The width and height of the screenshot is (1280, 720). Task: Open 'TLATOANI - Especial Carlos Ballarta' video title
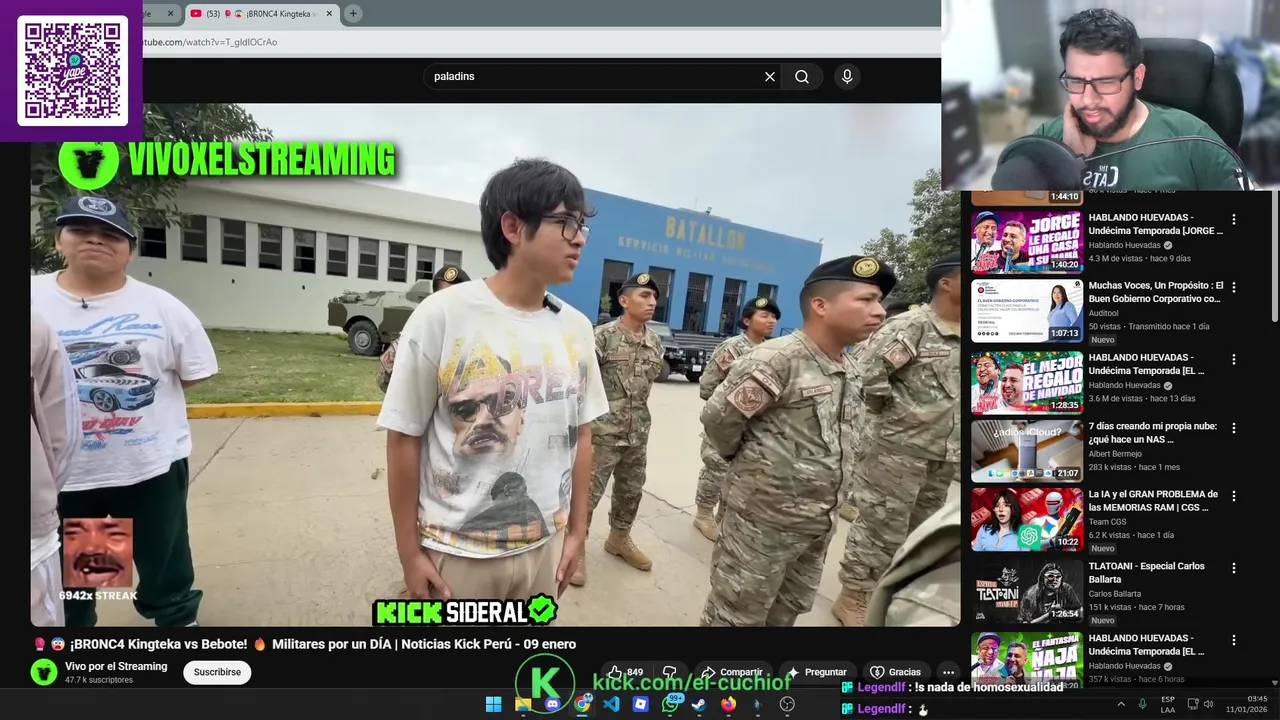[x=1146, y=573]
